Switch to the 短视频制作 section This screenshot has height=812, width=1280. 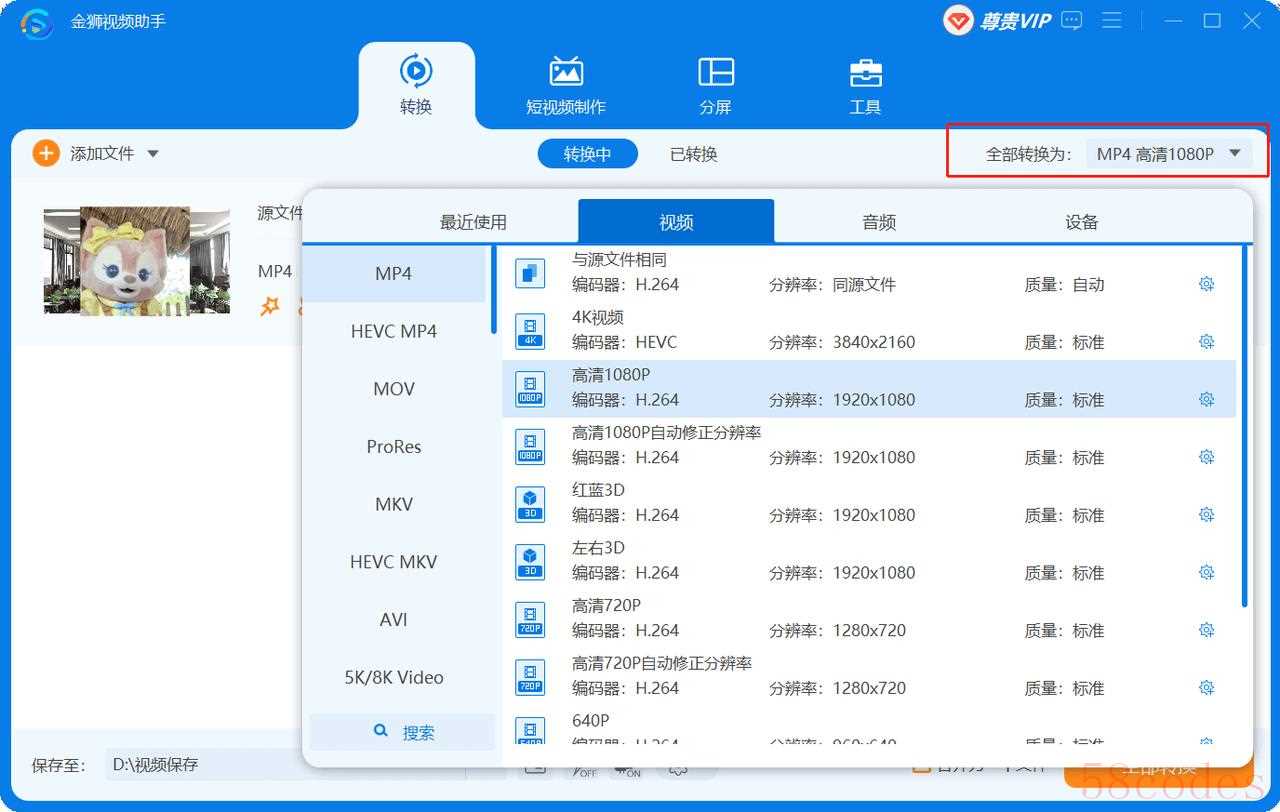click(x=566, y=86)
